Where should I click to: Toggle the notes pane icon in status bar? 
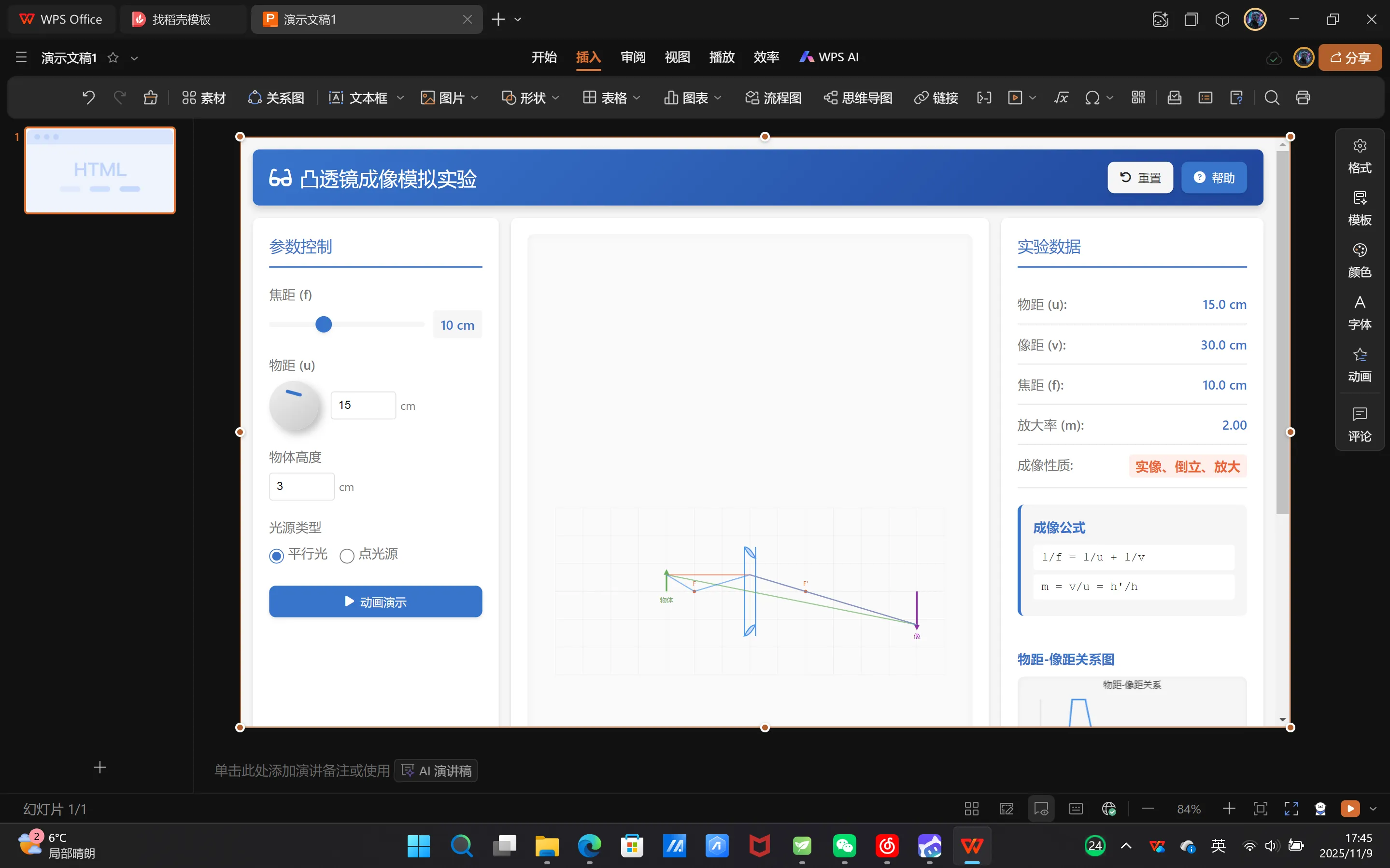pyautogui.click(x=1076, y=809)
